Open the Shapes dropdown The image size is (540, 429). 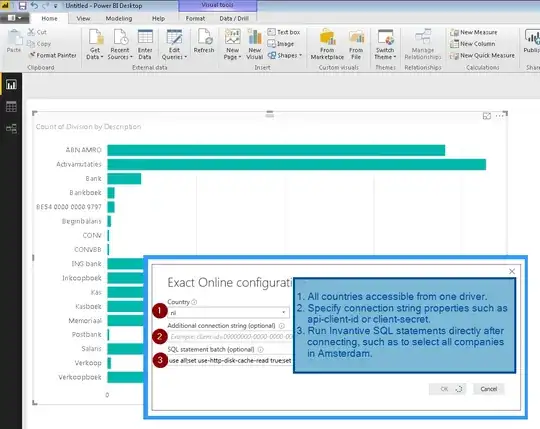pyautogui.click(x=285, y=55)
